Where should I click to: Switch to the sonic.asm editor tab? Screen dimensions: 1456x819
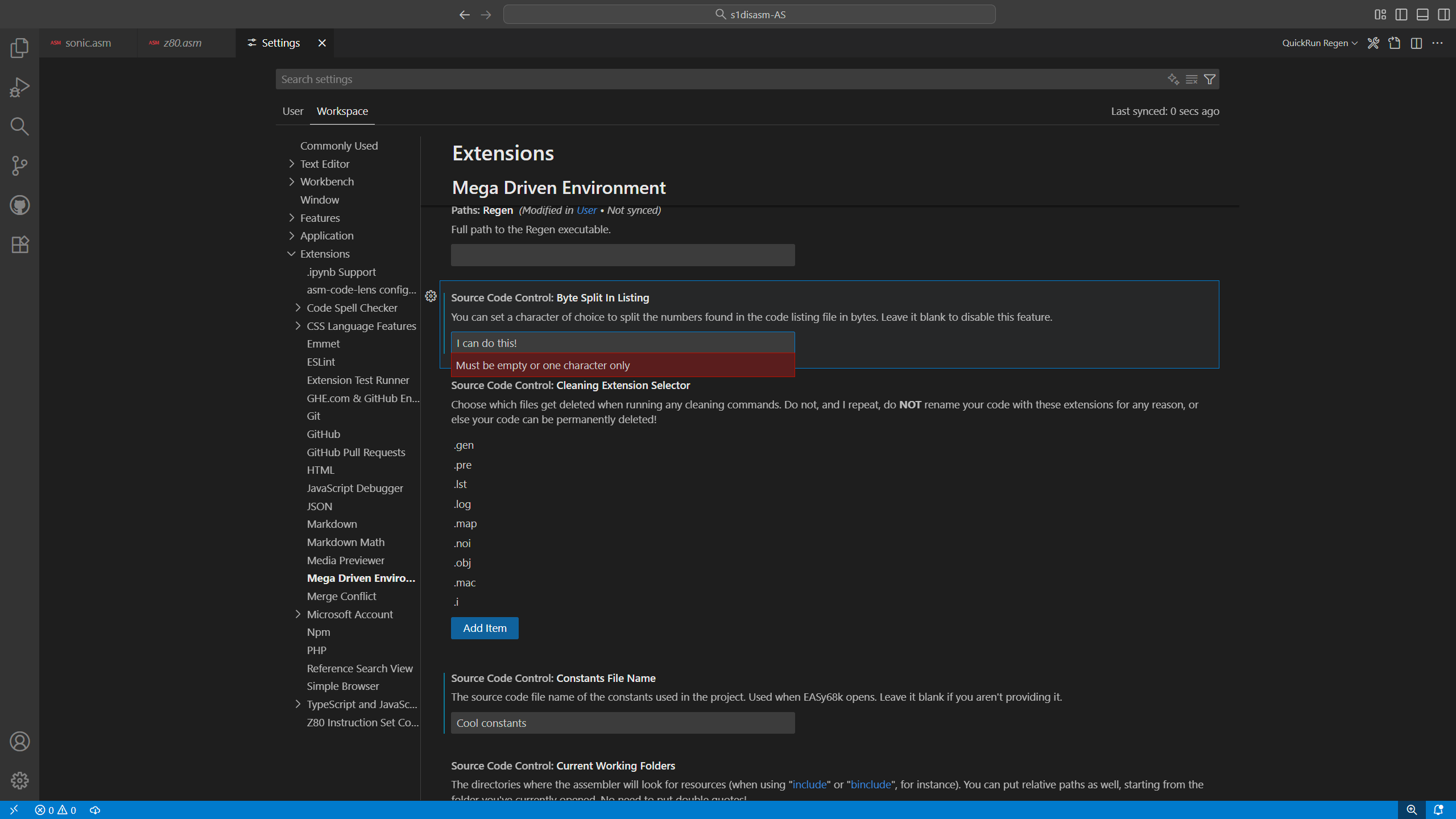pos(88,43)
